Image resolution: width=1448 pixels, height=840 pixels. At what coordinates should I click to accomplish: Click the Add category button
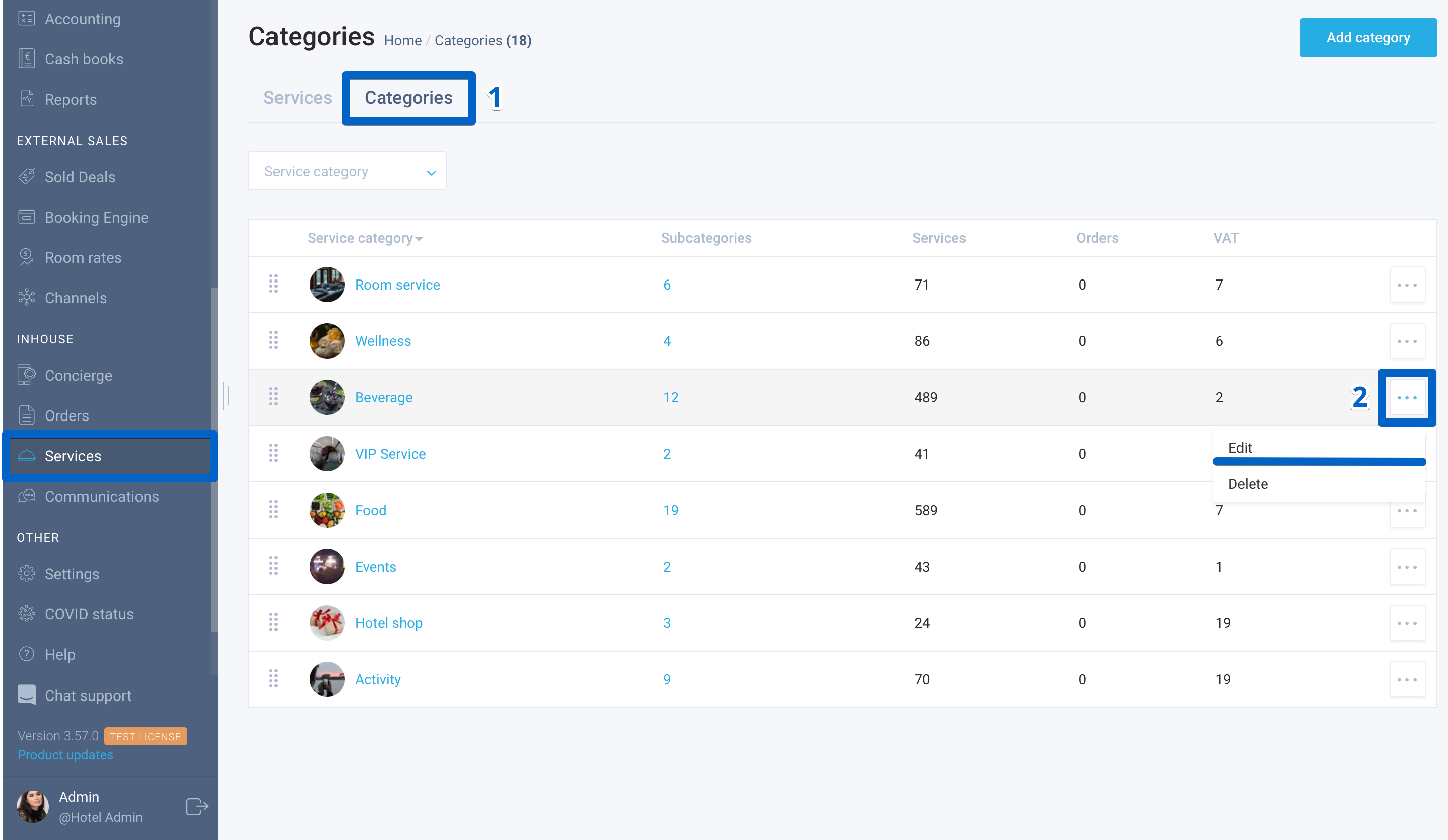point(1367,38)
